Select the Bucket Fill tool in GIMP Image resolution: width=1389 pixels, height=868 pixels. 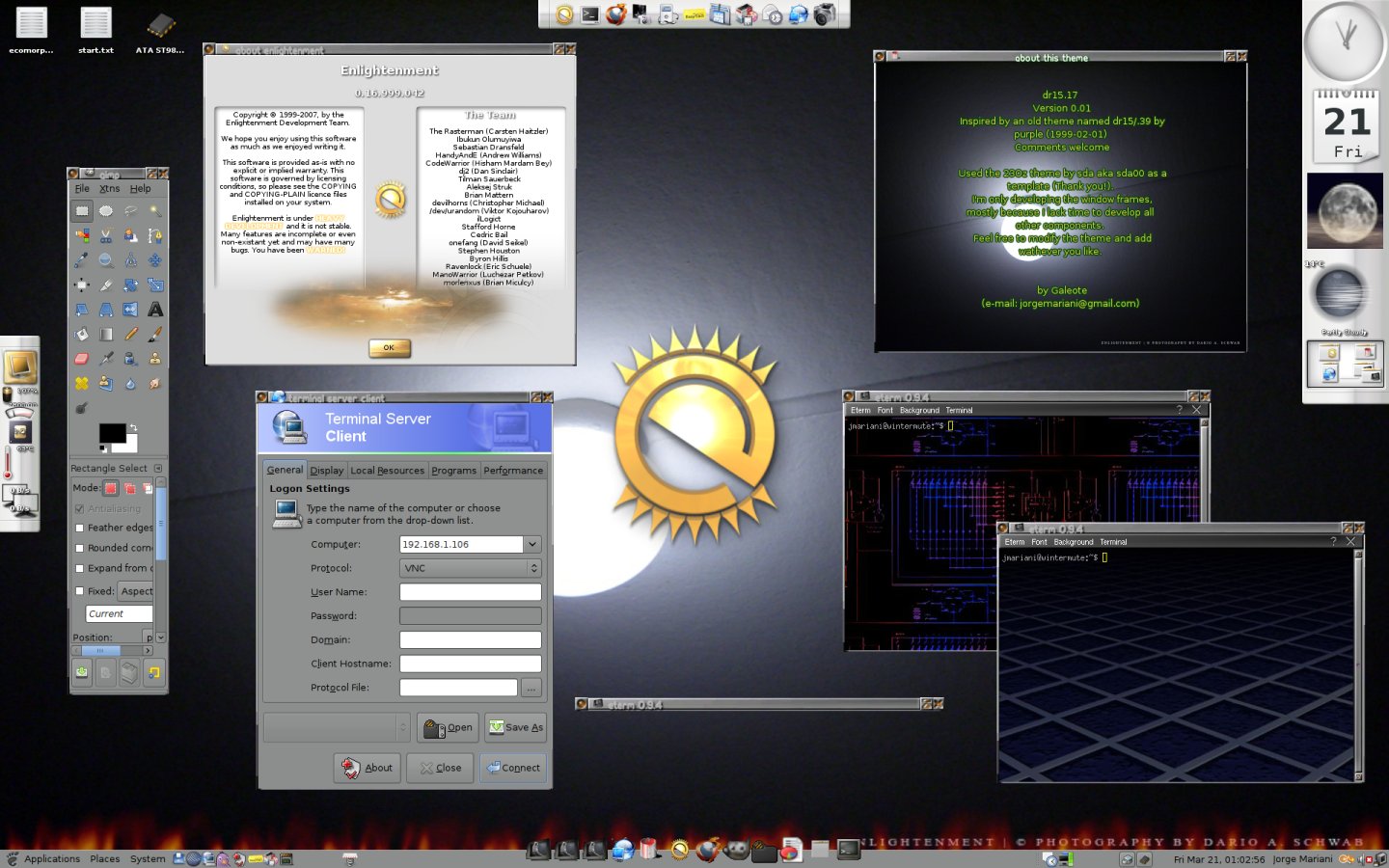(x=82, y=334)
